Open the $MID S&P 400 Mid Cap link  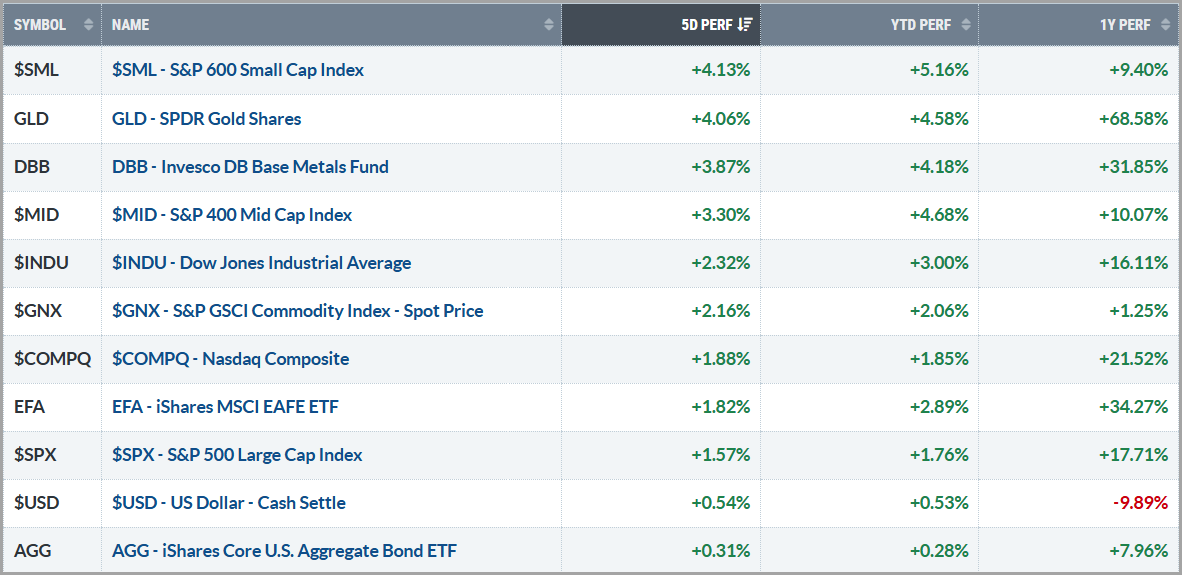click(x=232, y=214)
